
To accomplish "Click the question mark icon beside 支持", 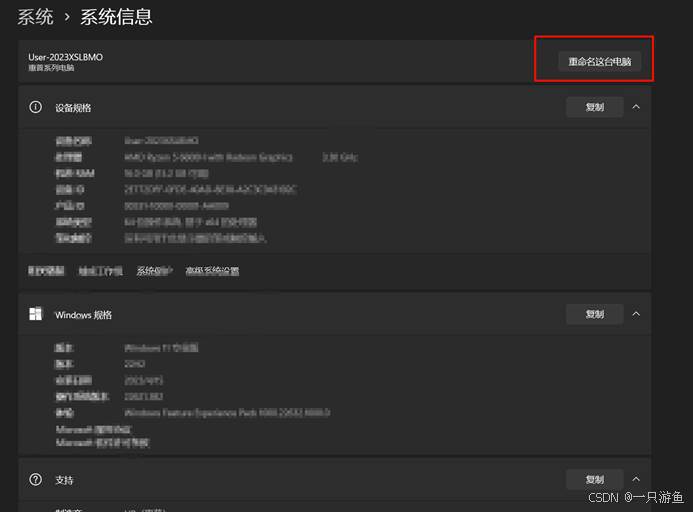I will click(x=35, y=479).
